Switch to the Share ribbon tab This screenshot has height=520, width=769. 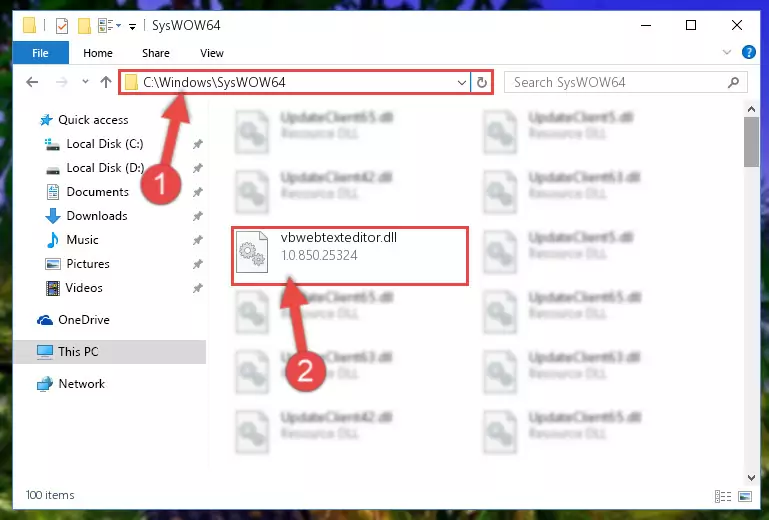(x=155, y=53)
